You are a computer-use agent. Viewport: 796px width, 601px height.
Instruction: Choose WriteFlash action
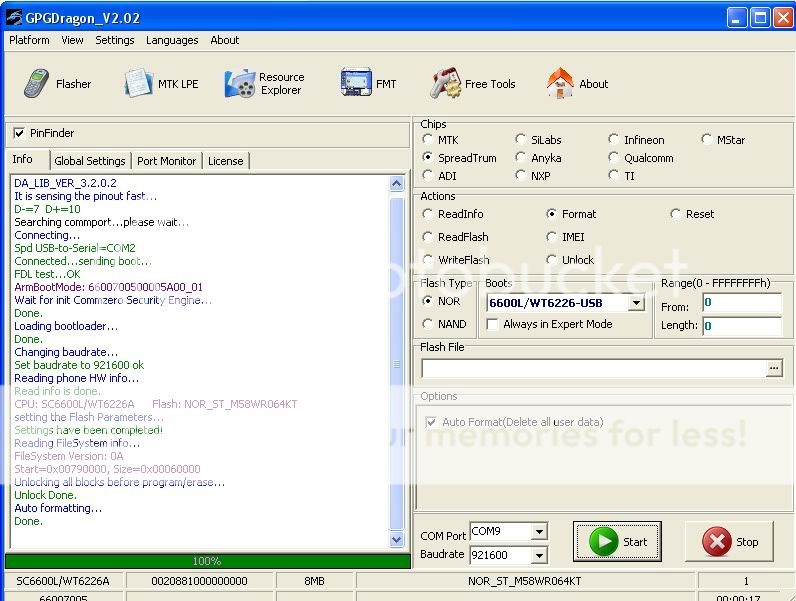427,259
